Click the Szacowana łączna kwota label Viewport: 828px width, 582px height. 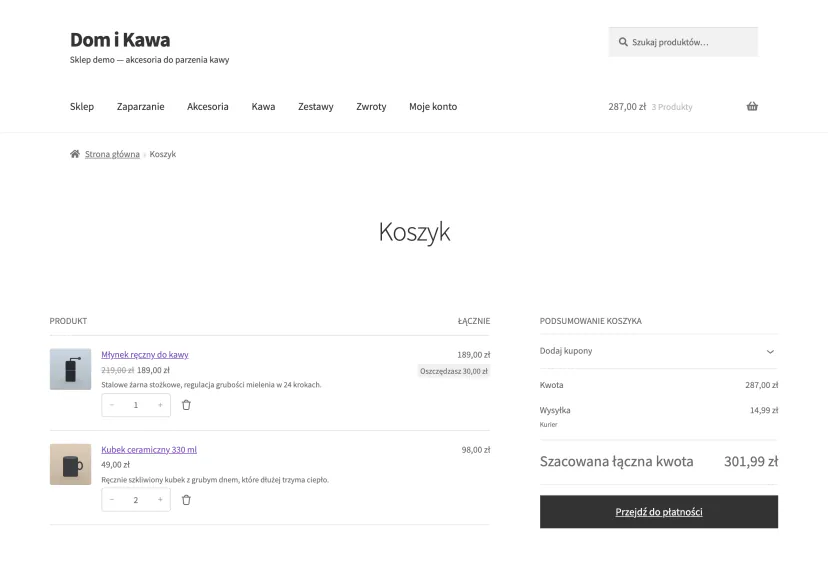point(616,461)
